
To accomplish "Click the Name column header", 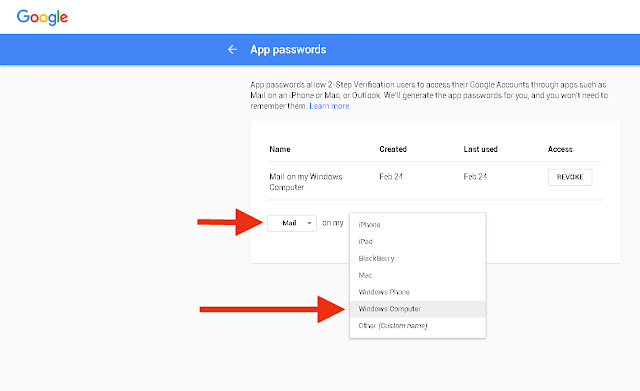I will pyautogui.click(x=280, y=149).
